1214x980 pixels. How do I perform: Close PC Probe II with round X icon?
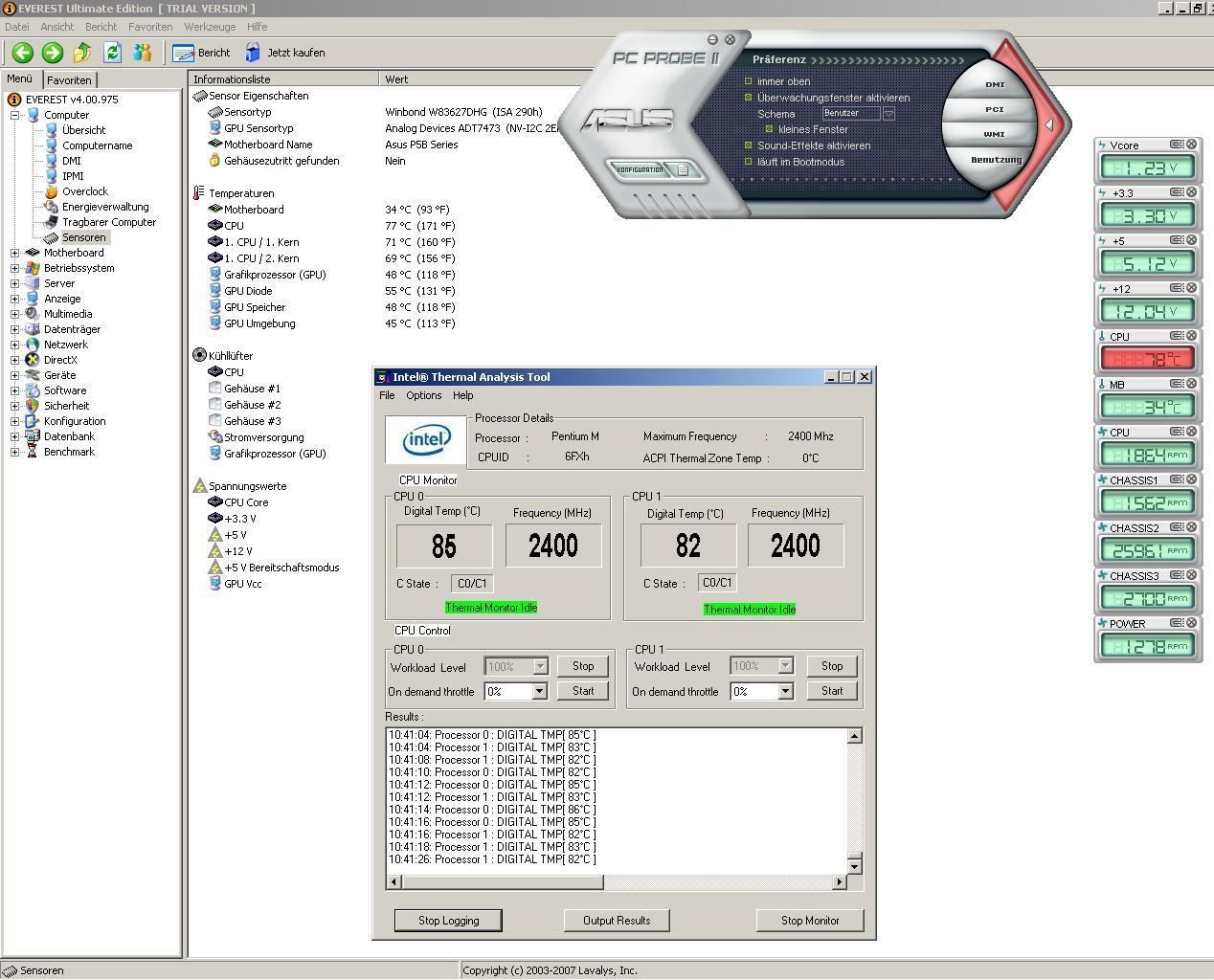[730, 39]
